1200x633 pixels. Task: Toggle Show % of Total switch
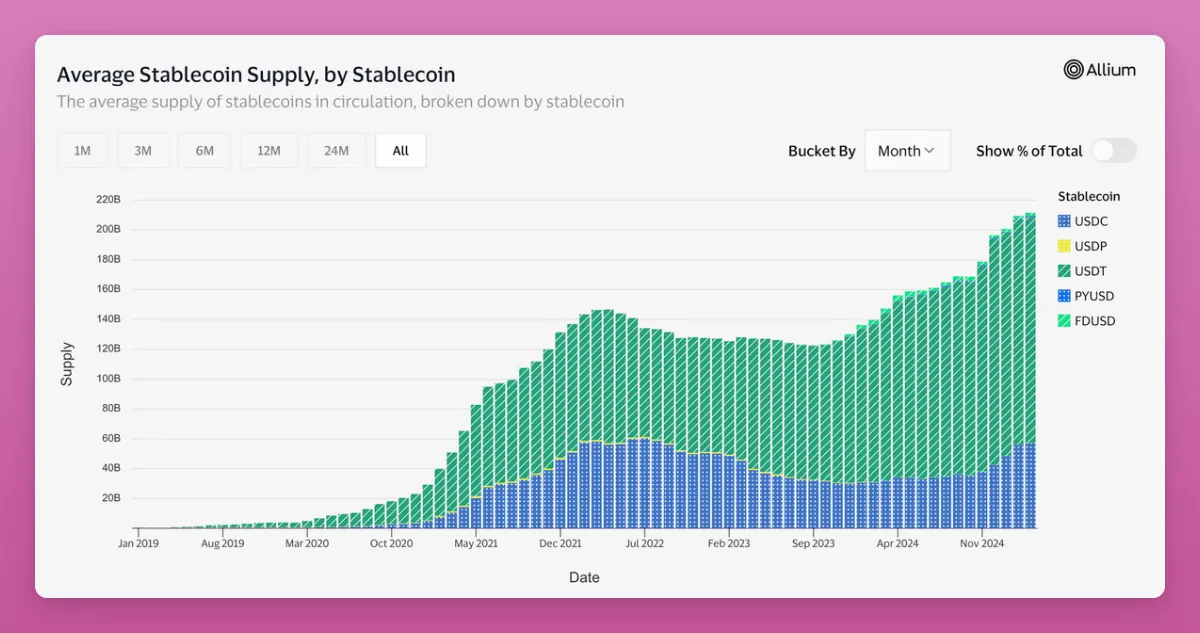(1114, 151)
